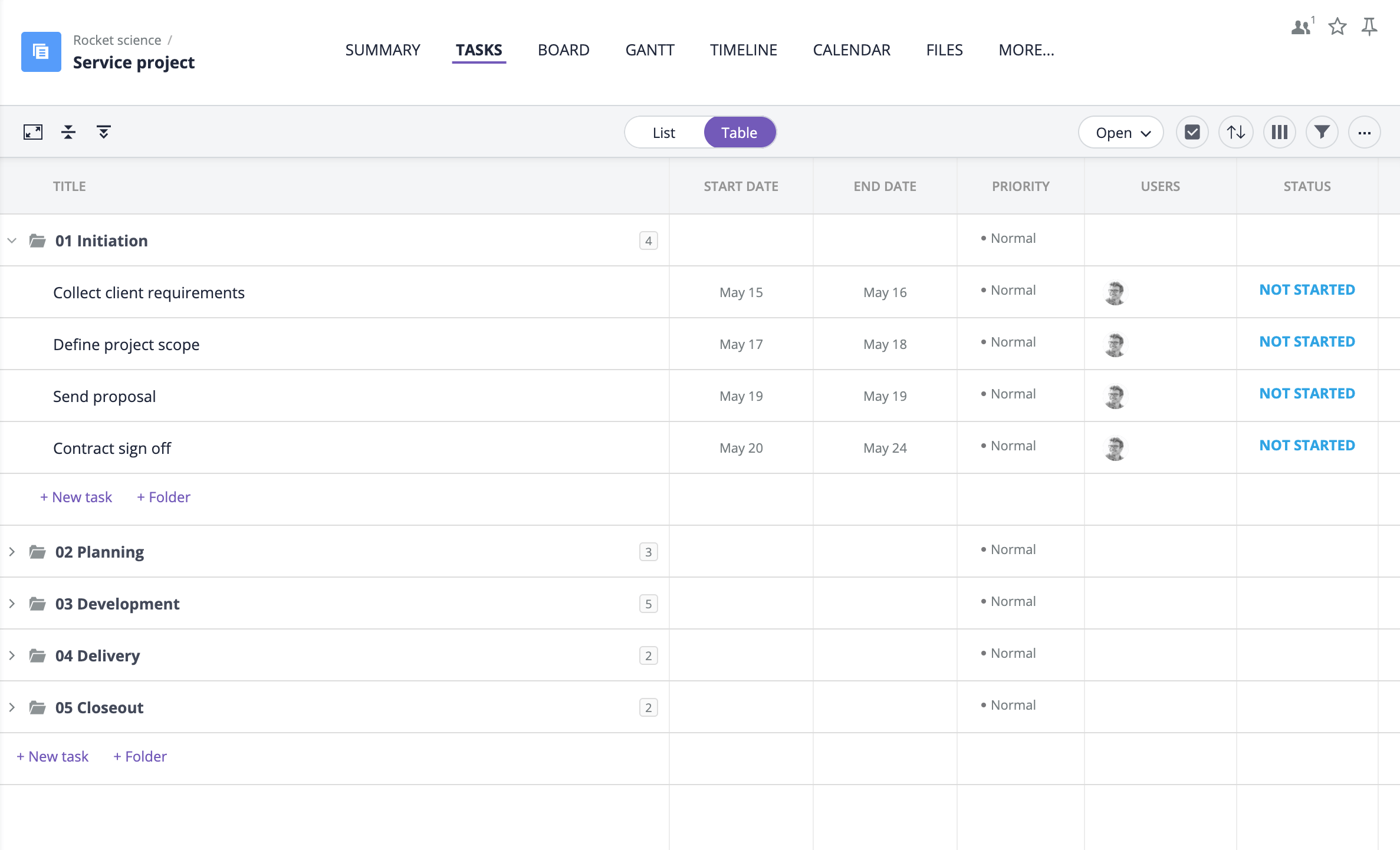Pin the Service project
The height and width of the screenshot is (850, 1400).
click(1369, 27)
